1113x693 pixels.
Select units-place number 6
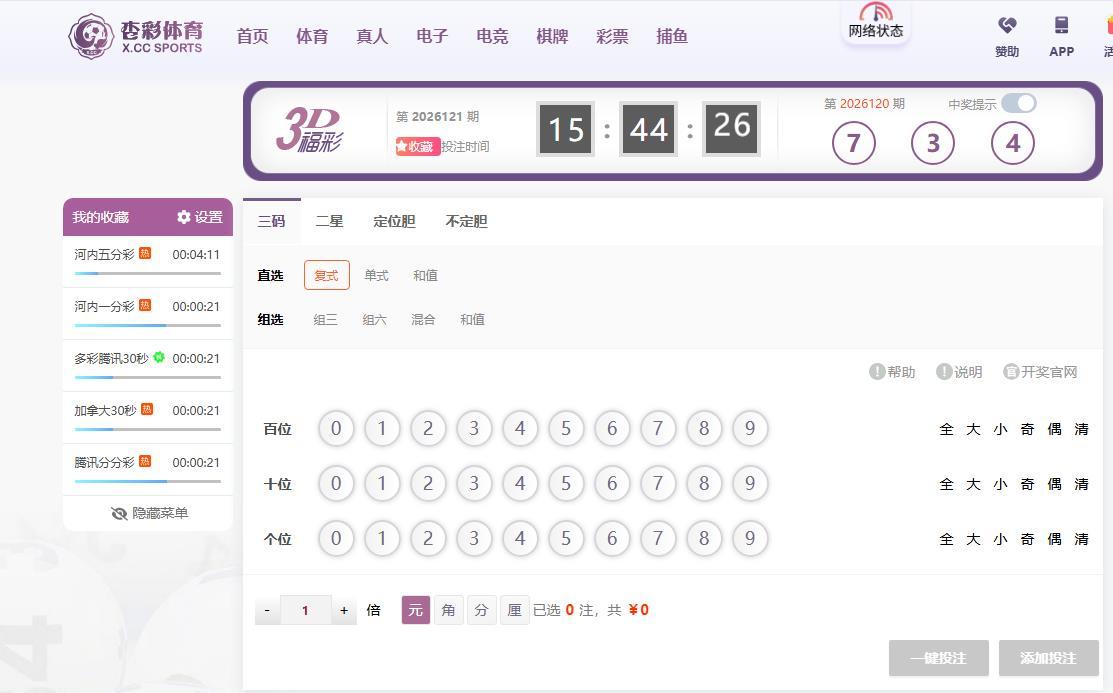tap(612, 538)
